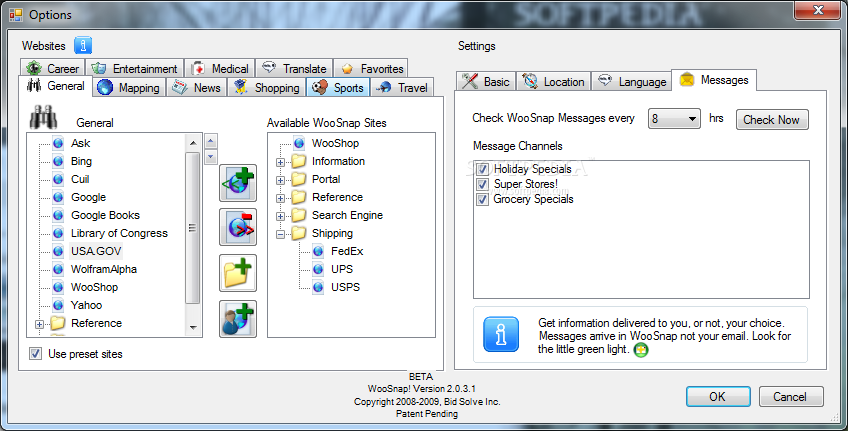The width and height of the screenshot is (848, 431).
Task: Toggle Use preset sites checkbox
Action: pyautogui.click(x=36, y=354)
